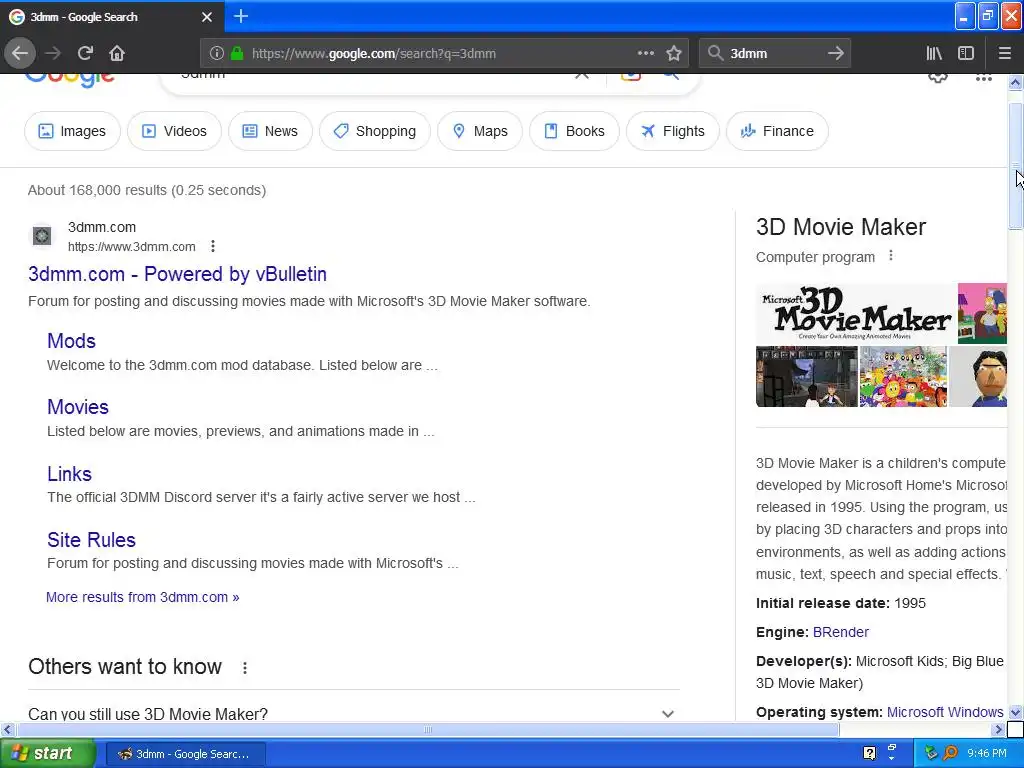Open options beside Computer program label
1024x768 pixels.
(x=891, y=256)
